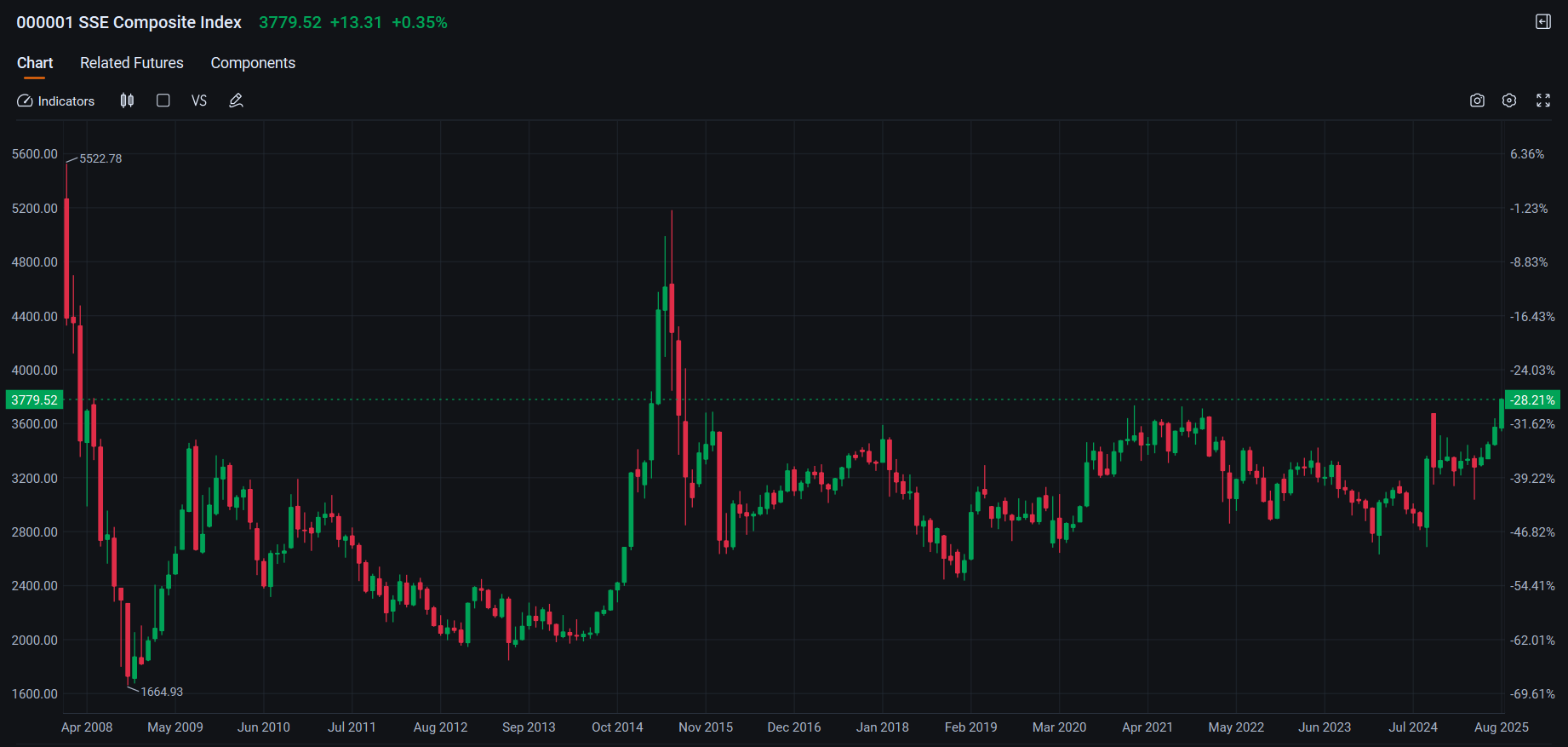This screenshot has height=747, width=1568.
Task: Select the Chart tab
Action: tap(35, 63)
